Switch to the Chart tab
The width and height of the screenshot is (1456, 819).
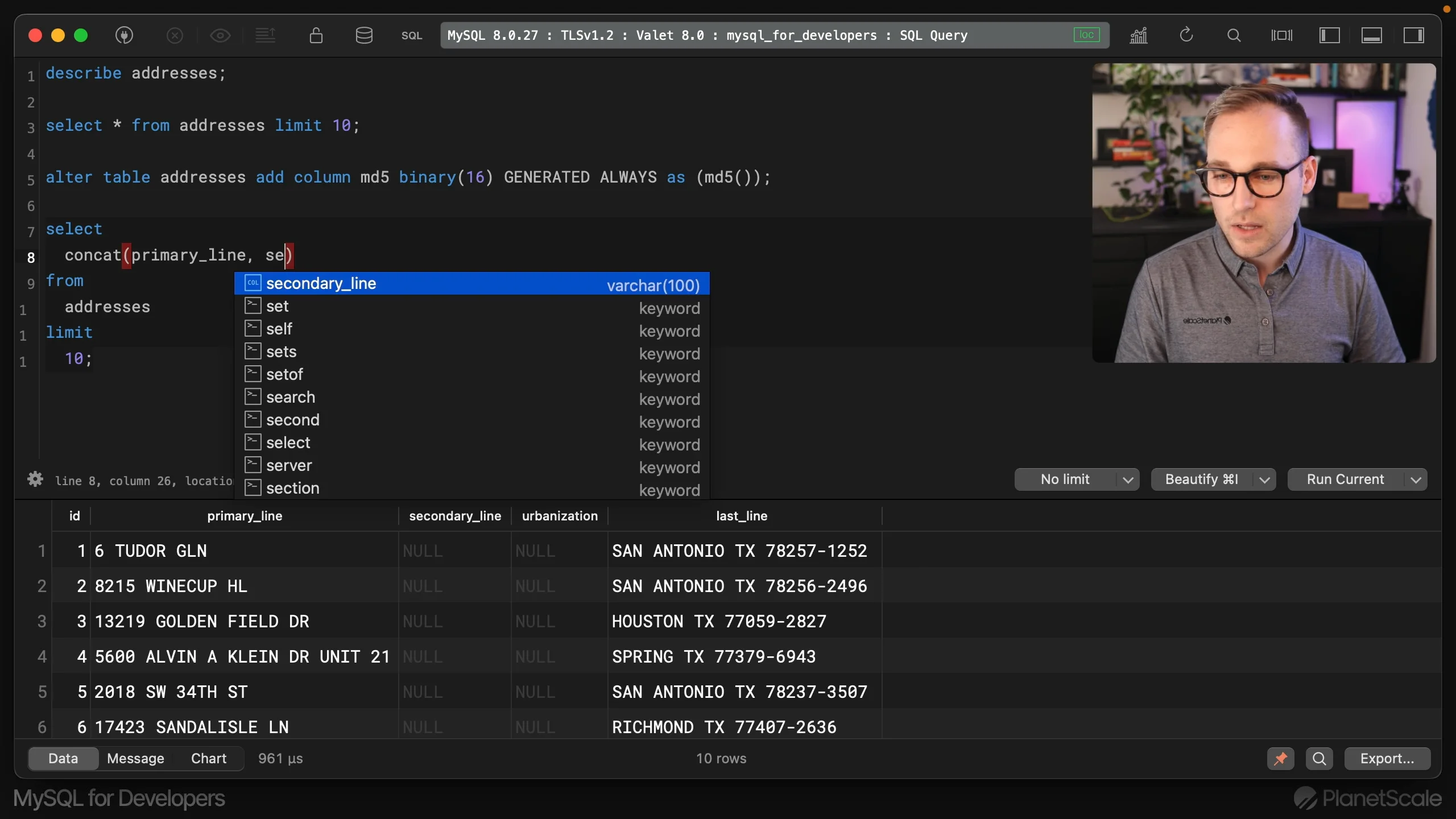click(x=209, y=759)
